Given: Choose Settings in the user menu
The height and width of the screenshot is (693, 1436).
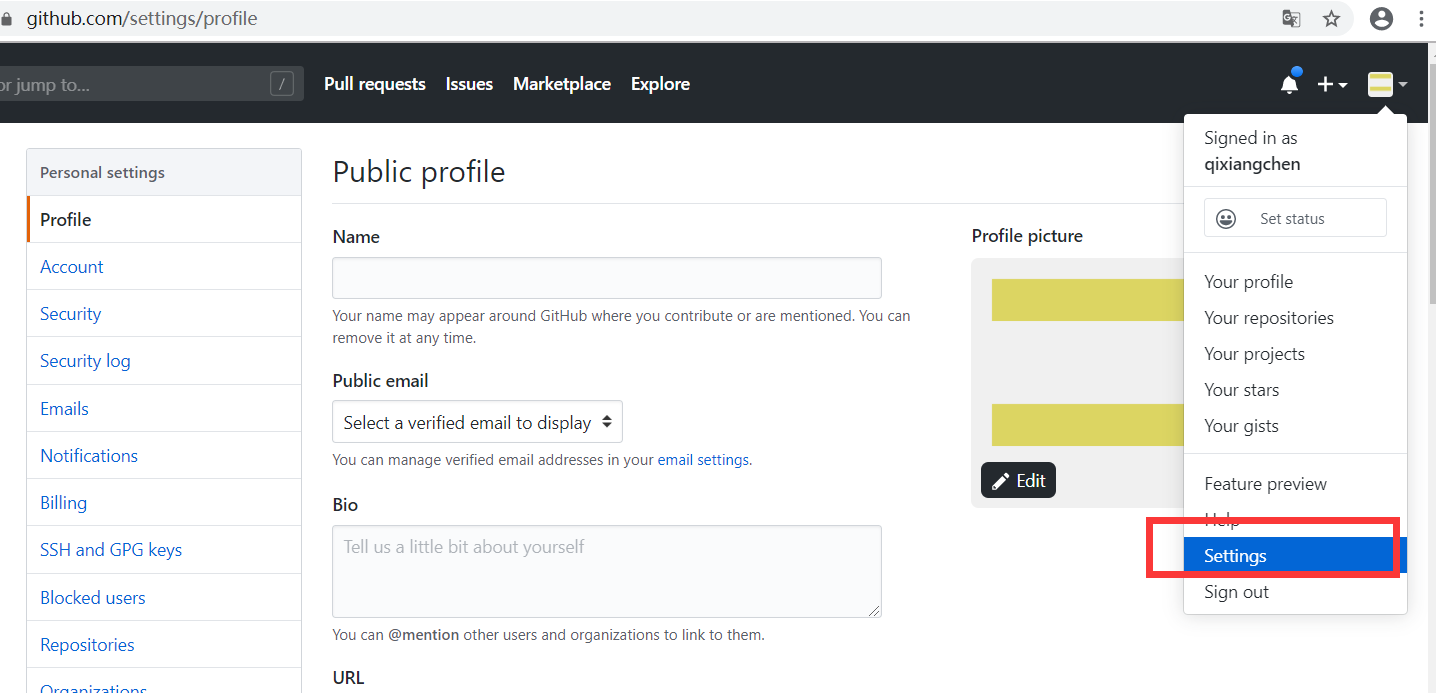Looking at the screenshot, I should pyautogui.click(x=1295, y=556).
